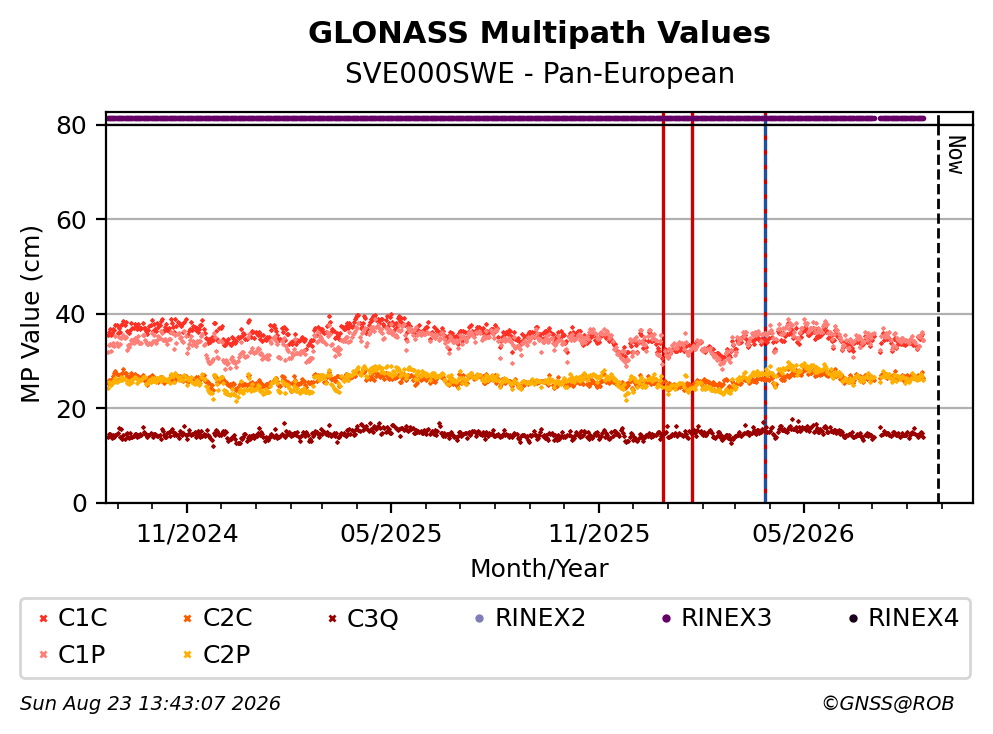993x734 pixels.
Task: Click the C2C orange legend marker
Action: click(x=187, y=619)
